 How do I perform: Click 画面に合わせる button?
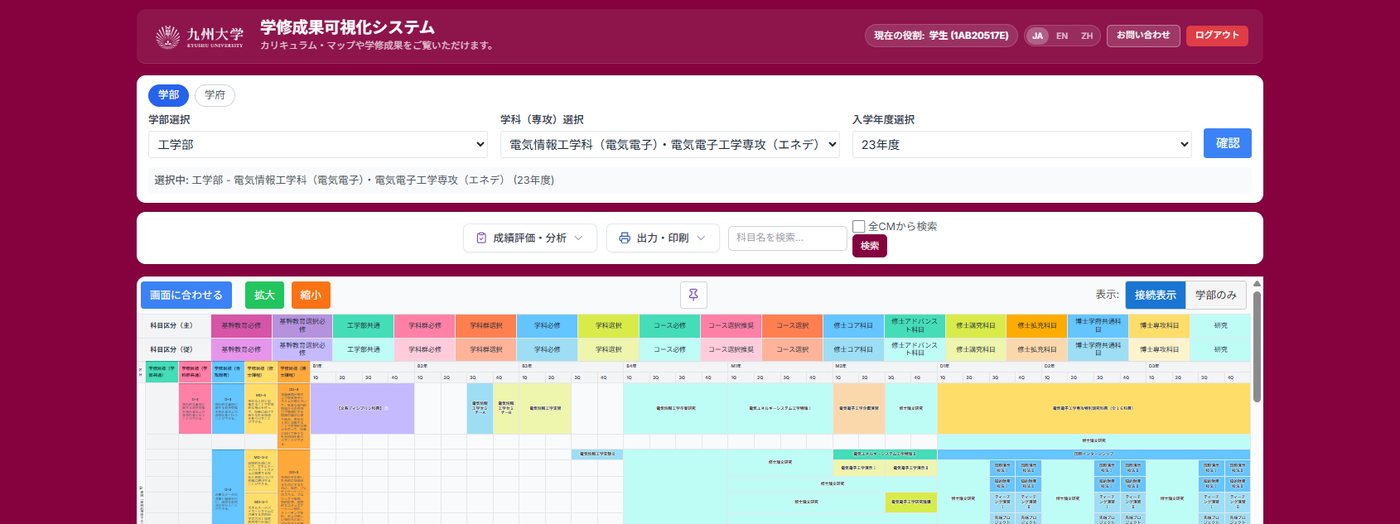coord(186,295)
